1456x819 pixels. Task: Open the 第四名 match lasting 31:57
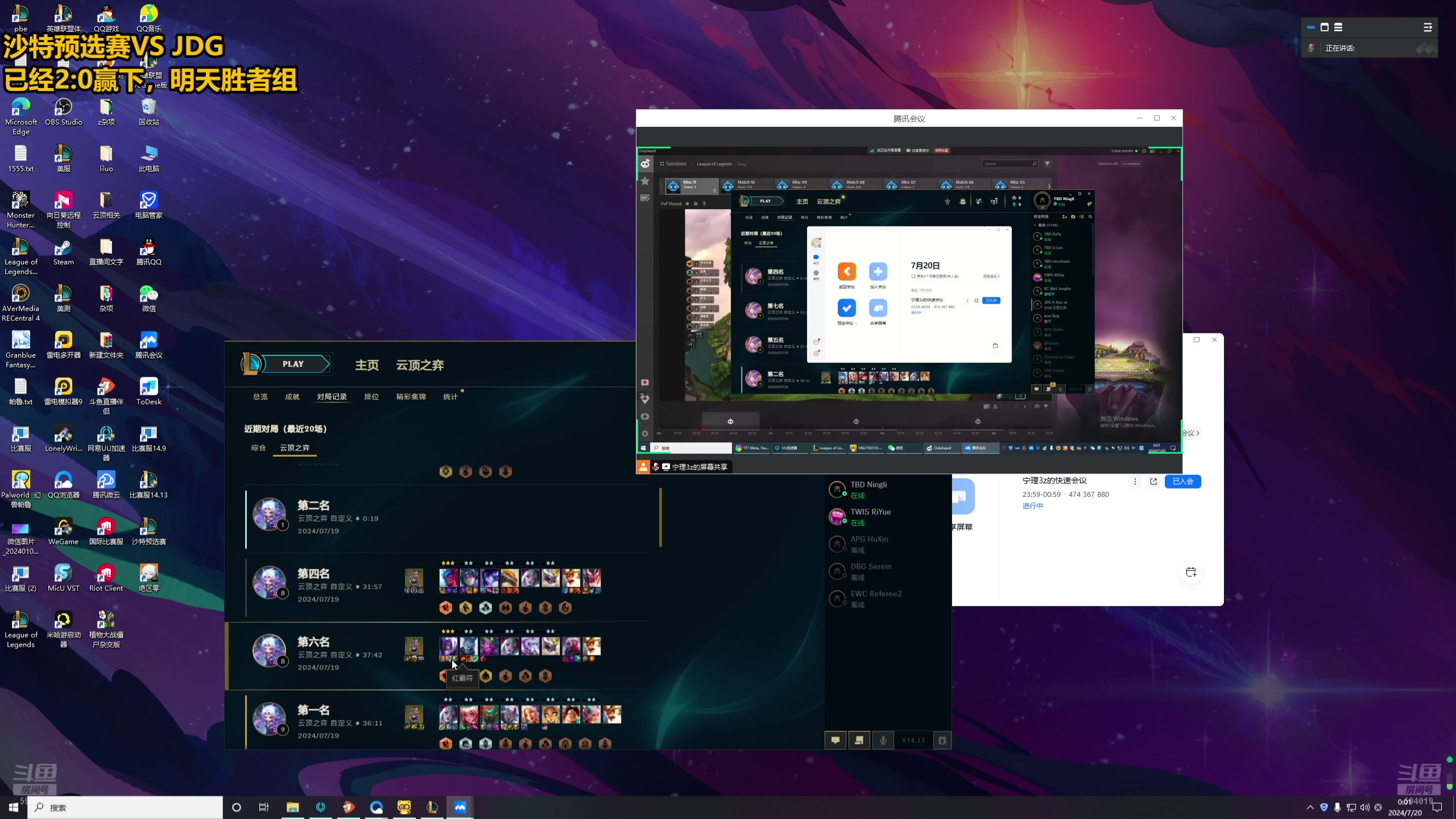click(446, 588)
